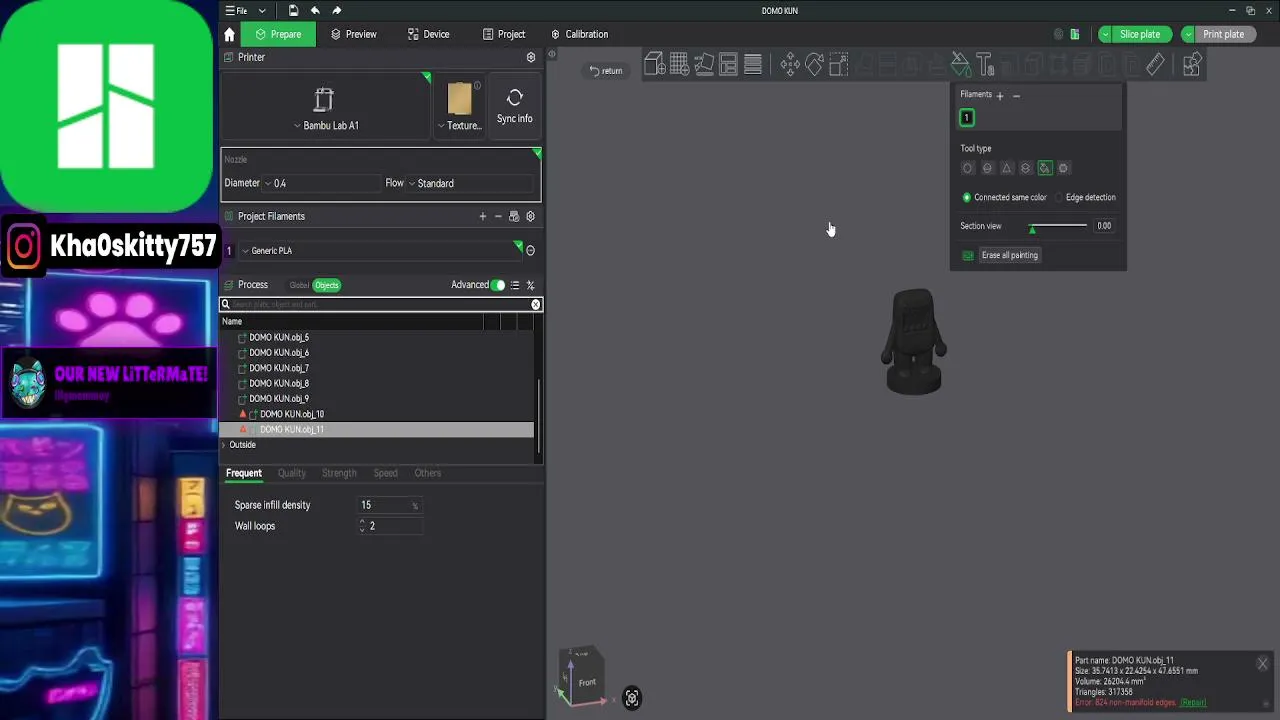Reset camera view icon near axis cube

coord(632,699)
